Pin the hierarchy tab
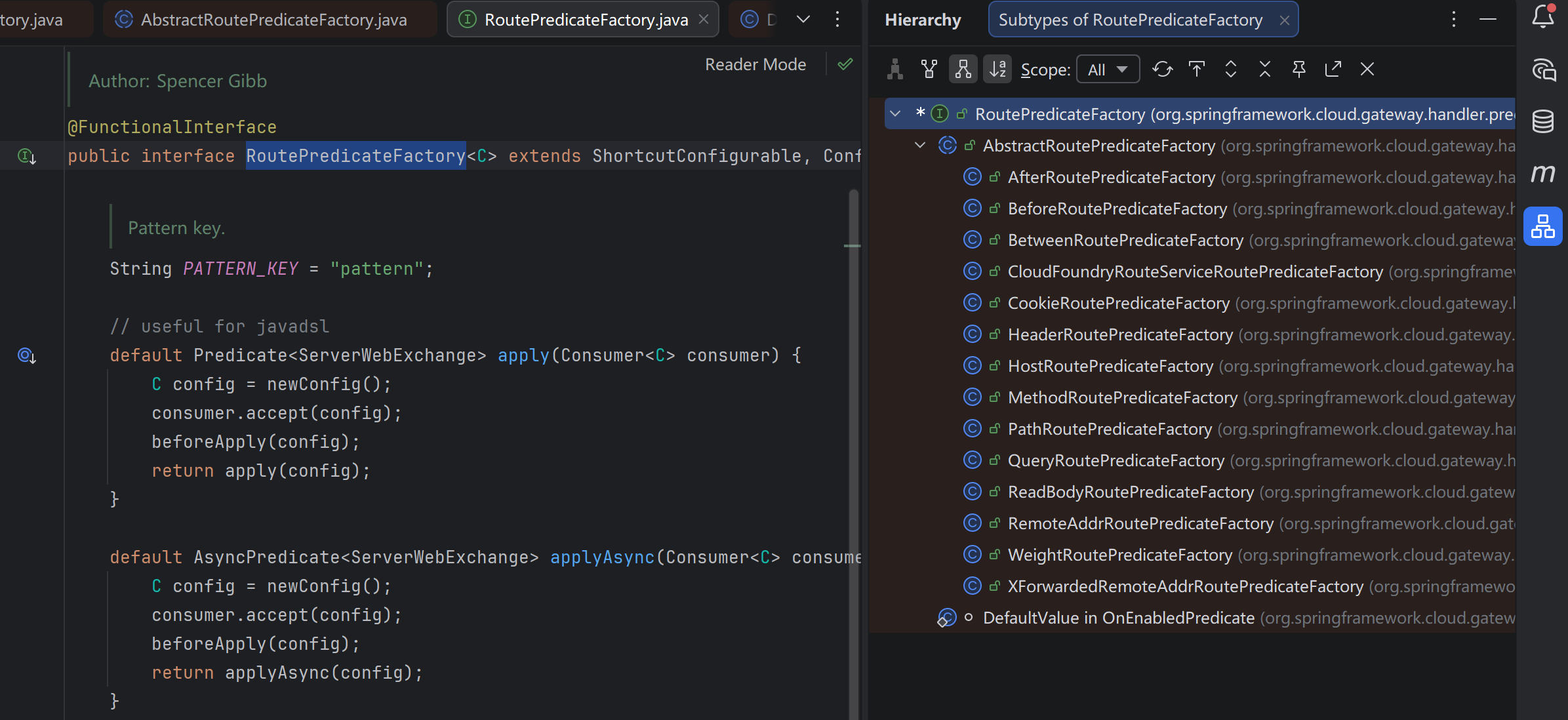1568x720 pixels. point(1298,69)
